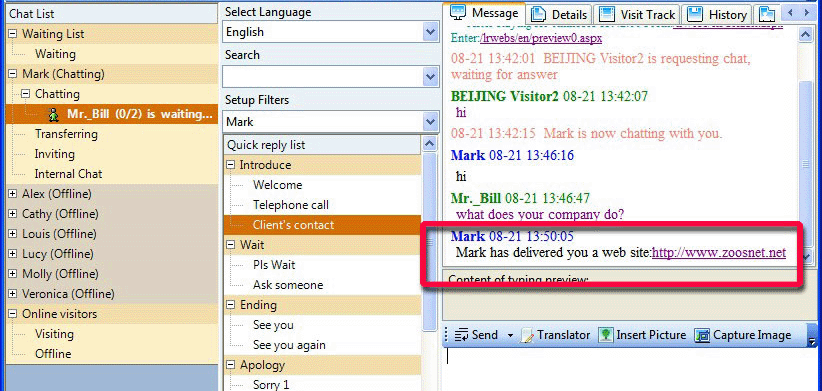Choose the Sorry 1 quick reply

pos(271,385)
